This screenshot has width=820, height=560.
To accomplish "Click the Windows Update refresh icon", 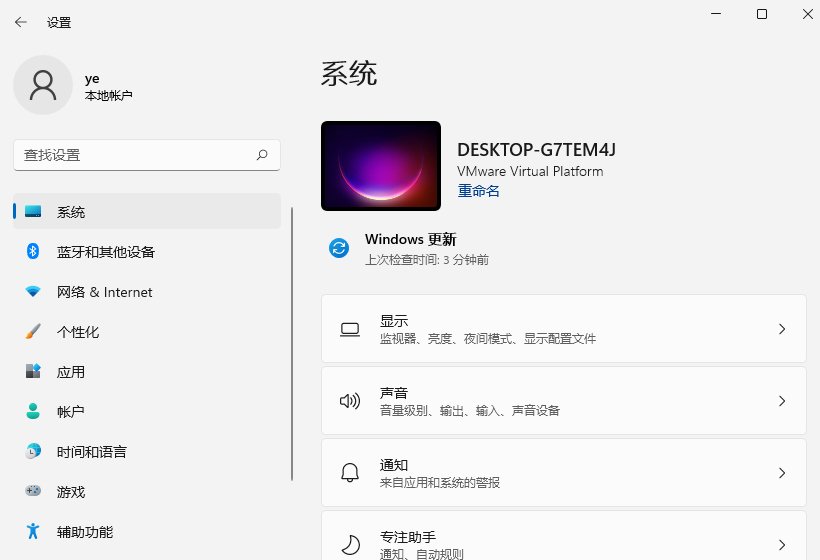I will click(x=339, y=248).
